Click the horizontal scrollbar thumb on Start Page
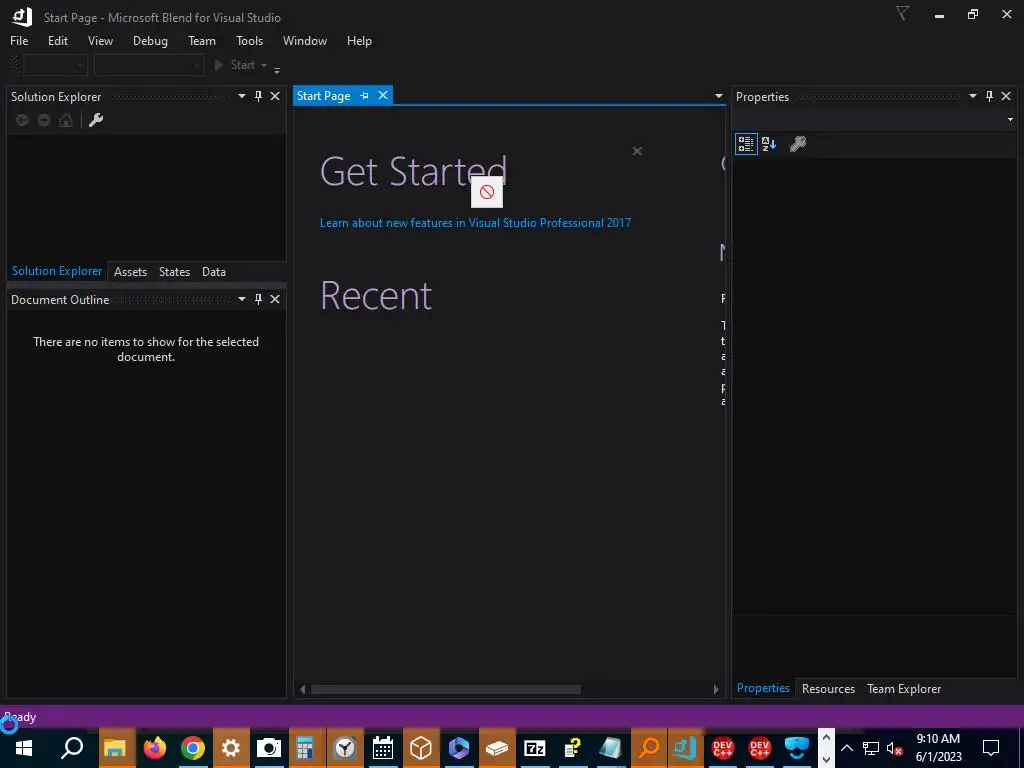The height and width of the screenshot is (768, 1024). (446, 690)
